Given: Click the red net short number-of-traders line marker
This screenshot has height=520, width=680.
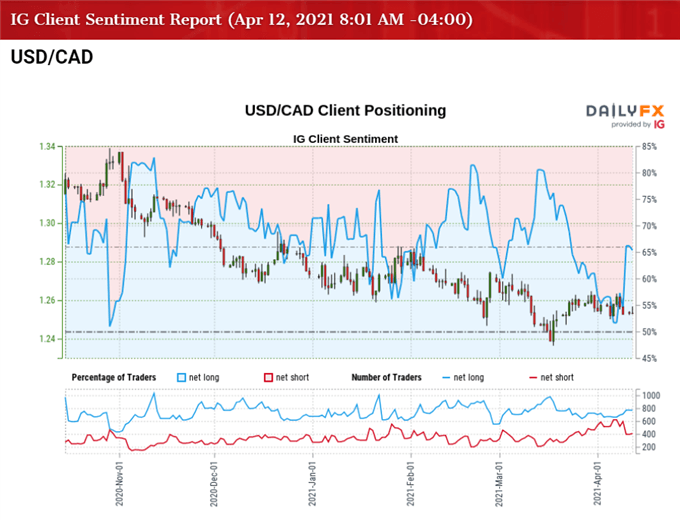Looking at the screenshot, I should [x=533, y=378].
